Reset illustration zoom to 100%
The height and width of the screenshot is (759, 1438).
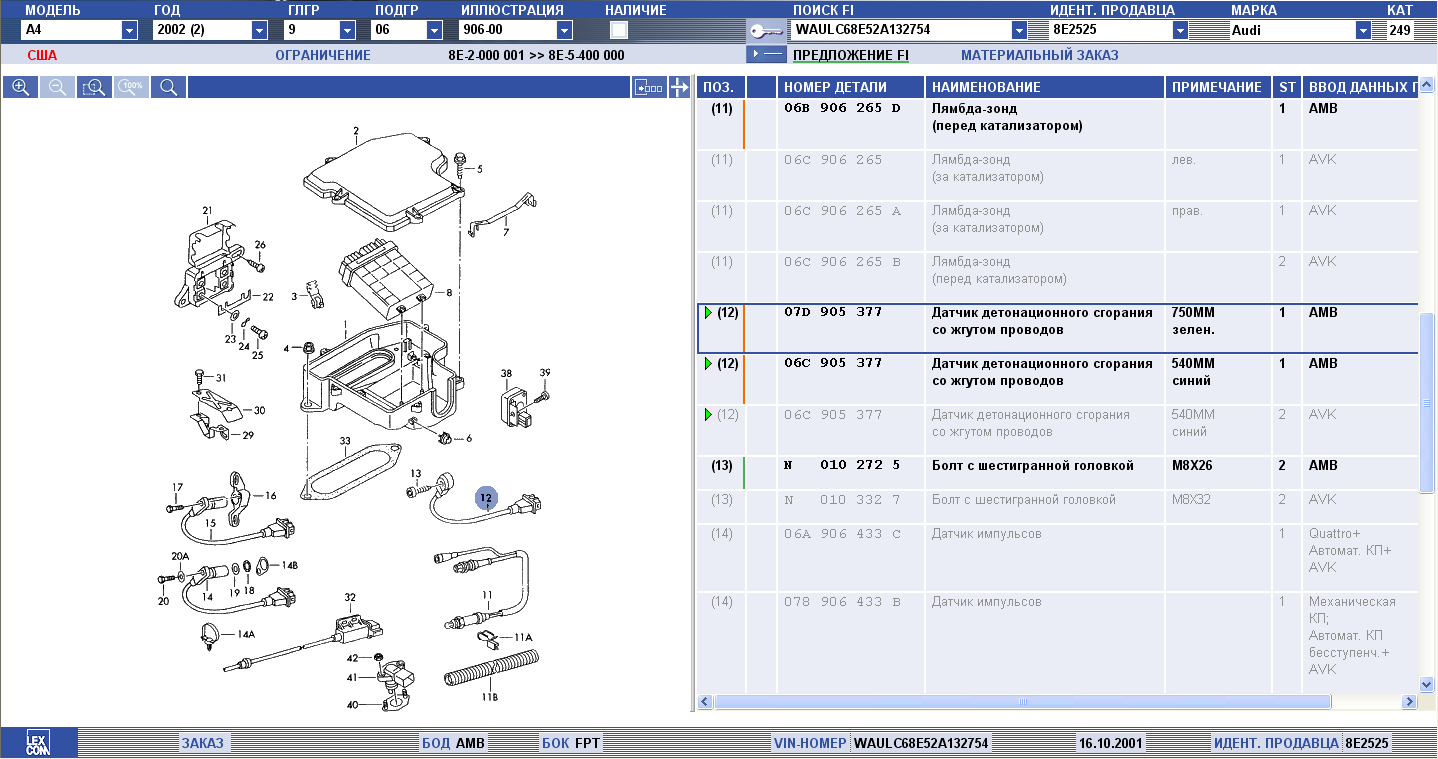click(131, 87)
